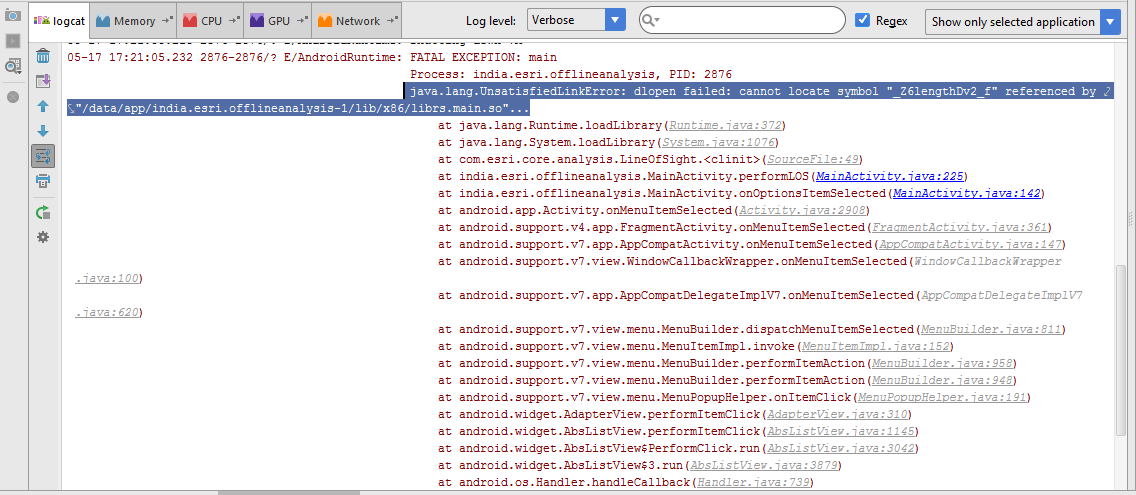Image resolution: width=1136 pixels, height=495 pixels.
Task: Click the FATAL EXCEPTION: main log line
Action: tap(483, 57)
